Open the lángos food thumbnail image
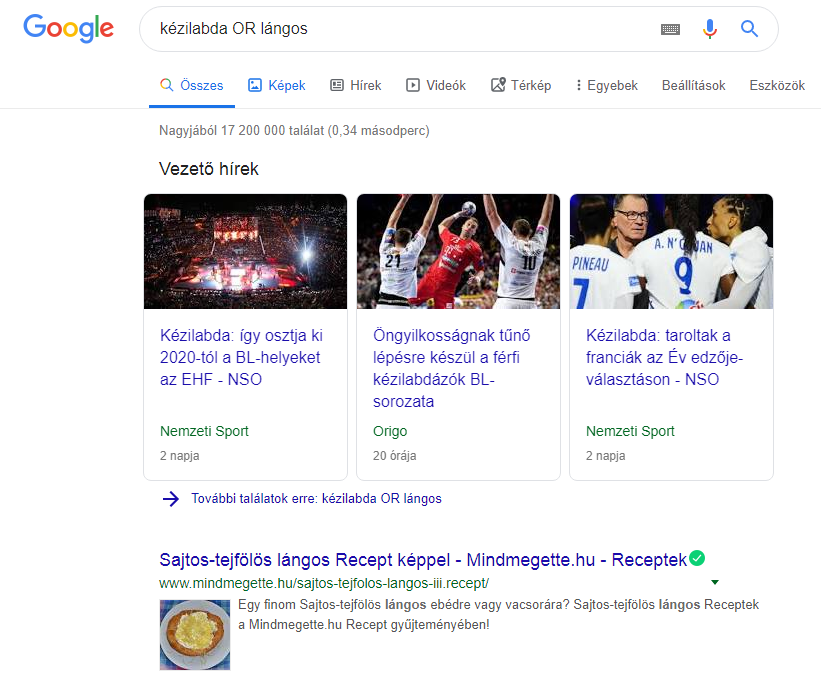This screenshot has height=679, width=821. [195, 635]
